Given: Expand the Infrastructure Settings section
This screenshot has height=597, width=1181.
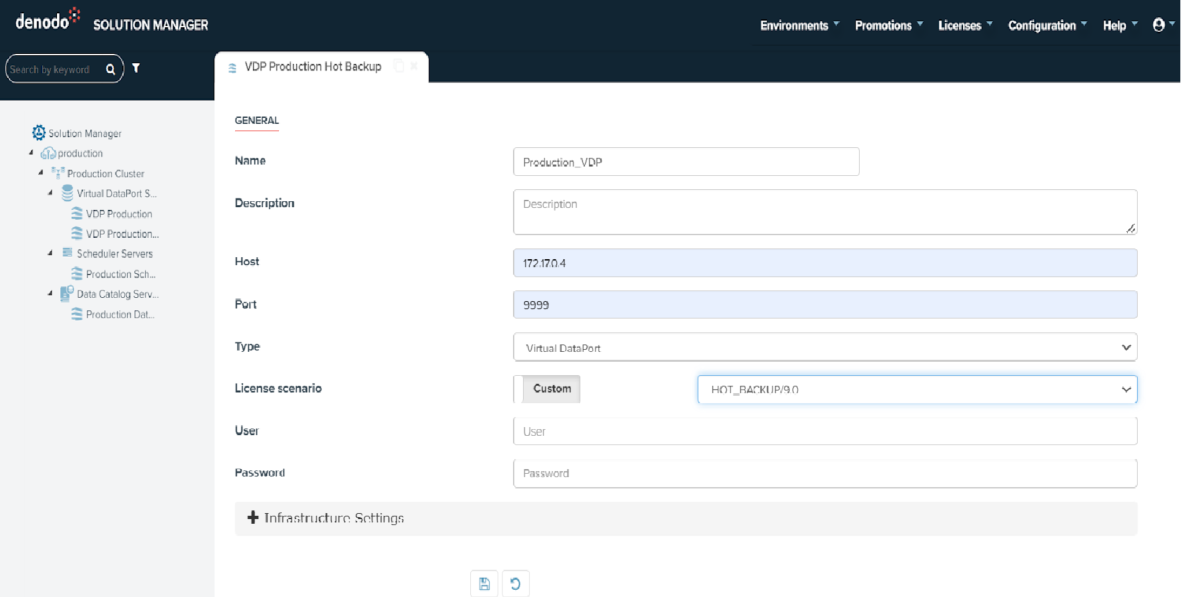Looking at the screenshot, I should click(685, 519).
